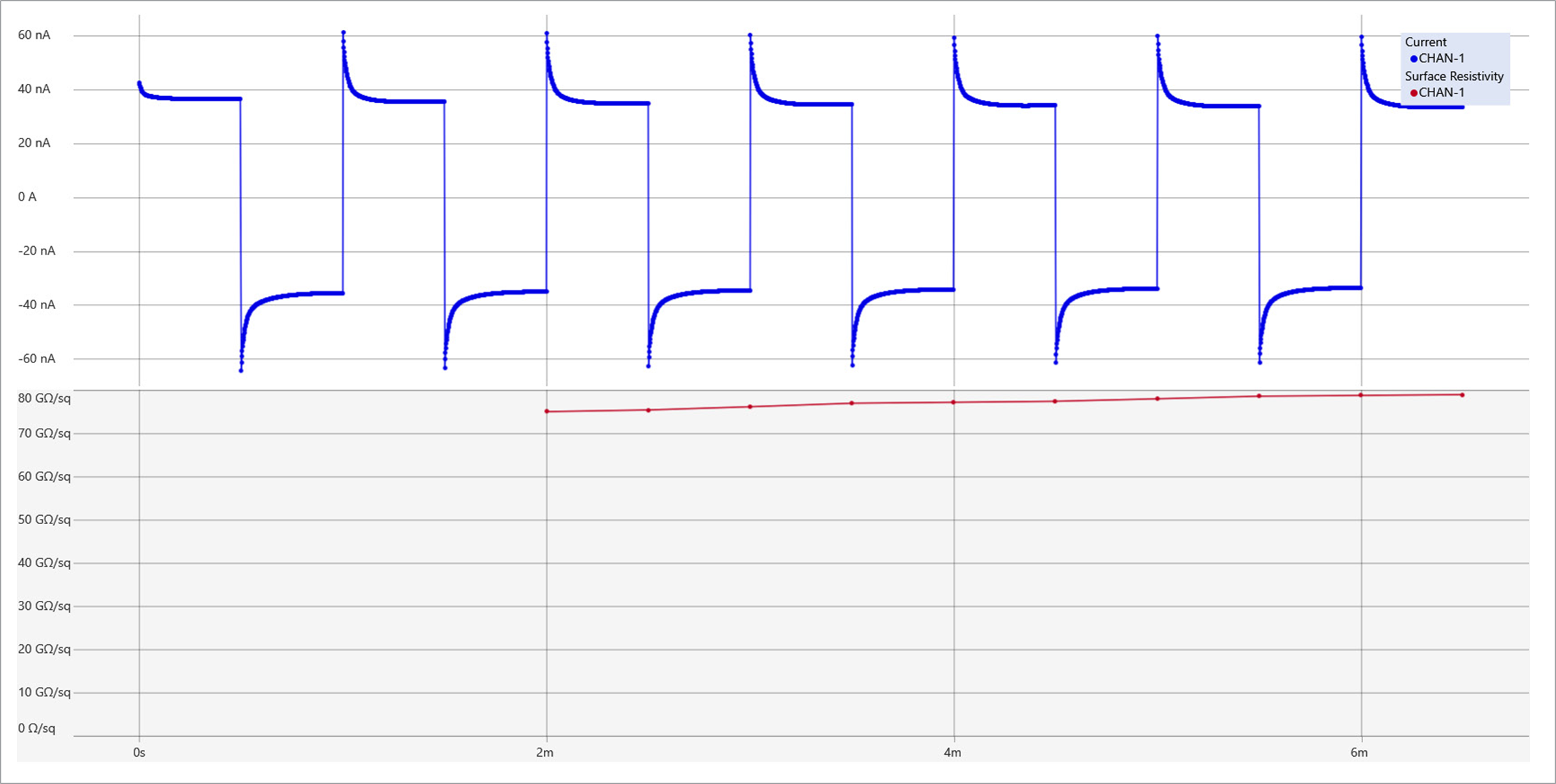Click the lowest trough of the blue current trace
Viewport: 1556px width, 784px height.
click(241, 371)
